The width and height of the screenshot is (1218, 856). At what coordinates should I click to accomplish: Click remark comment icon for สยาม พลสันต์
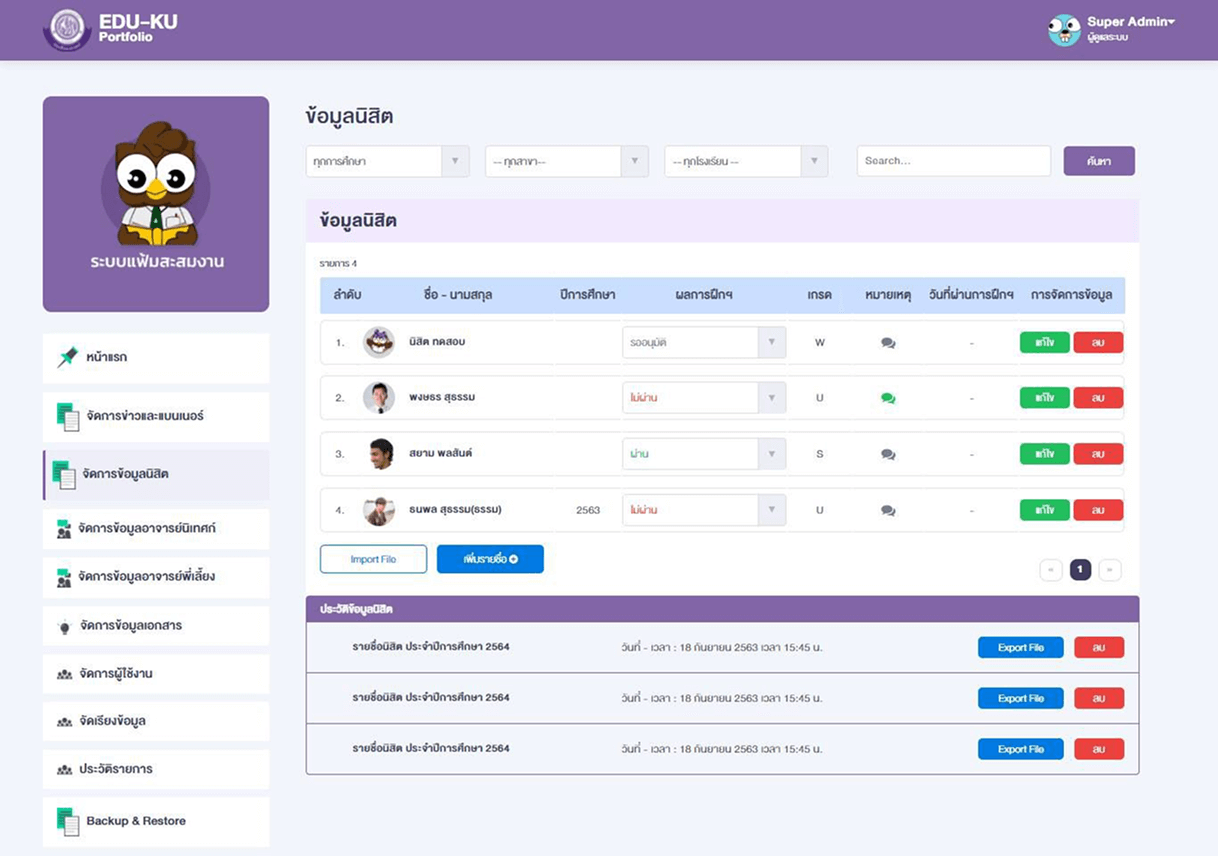(888, 454)
